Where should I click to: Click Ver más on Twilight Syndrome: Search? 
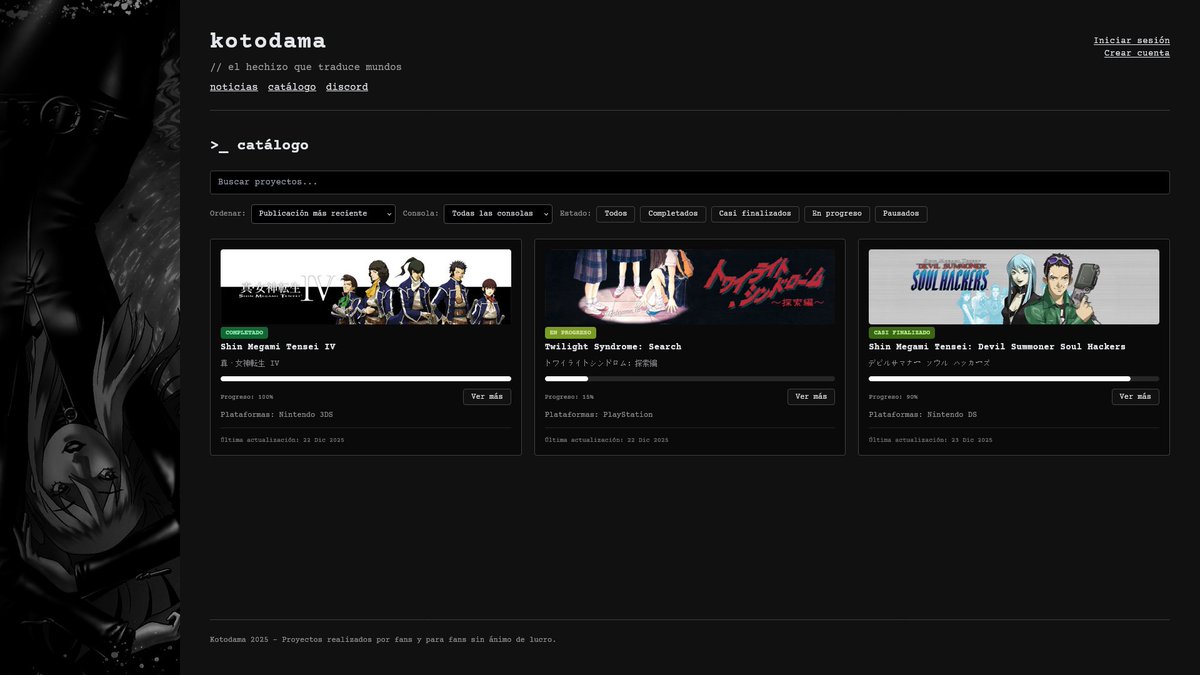coord(811,397)
